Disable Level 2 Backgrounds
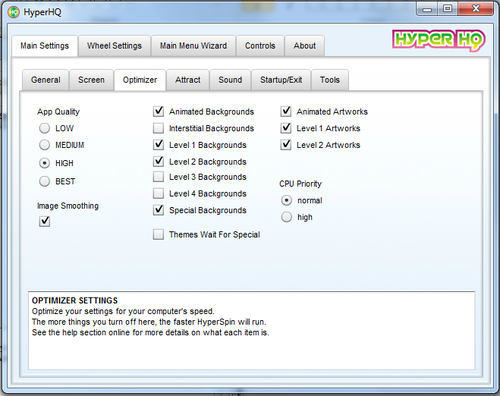Viewport: 500px width, 396px height. click(158, 162)
